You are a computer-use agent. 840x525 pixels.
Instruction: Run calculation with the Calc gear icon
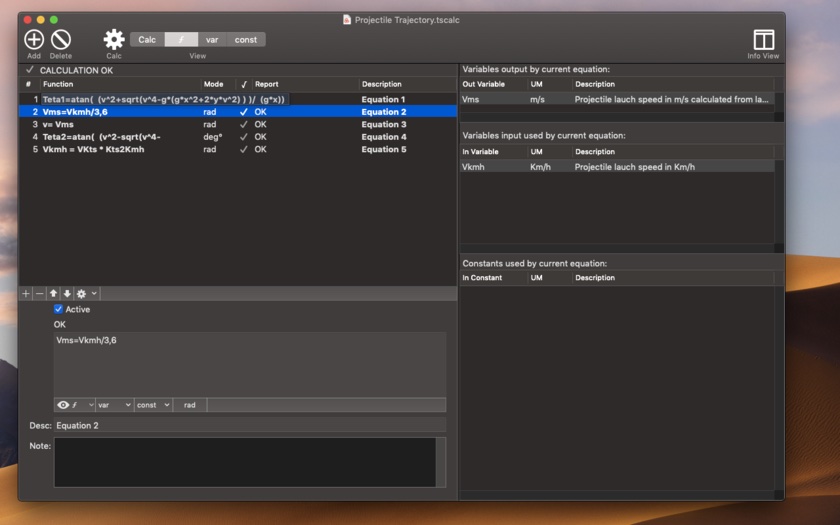[x=114, y=39]
